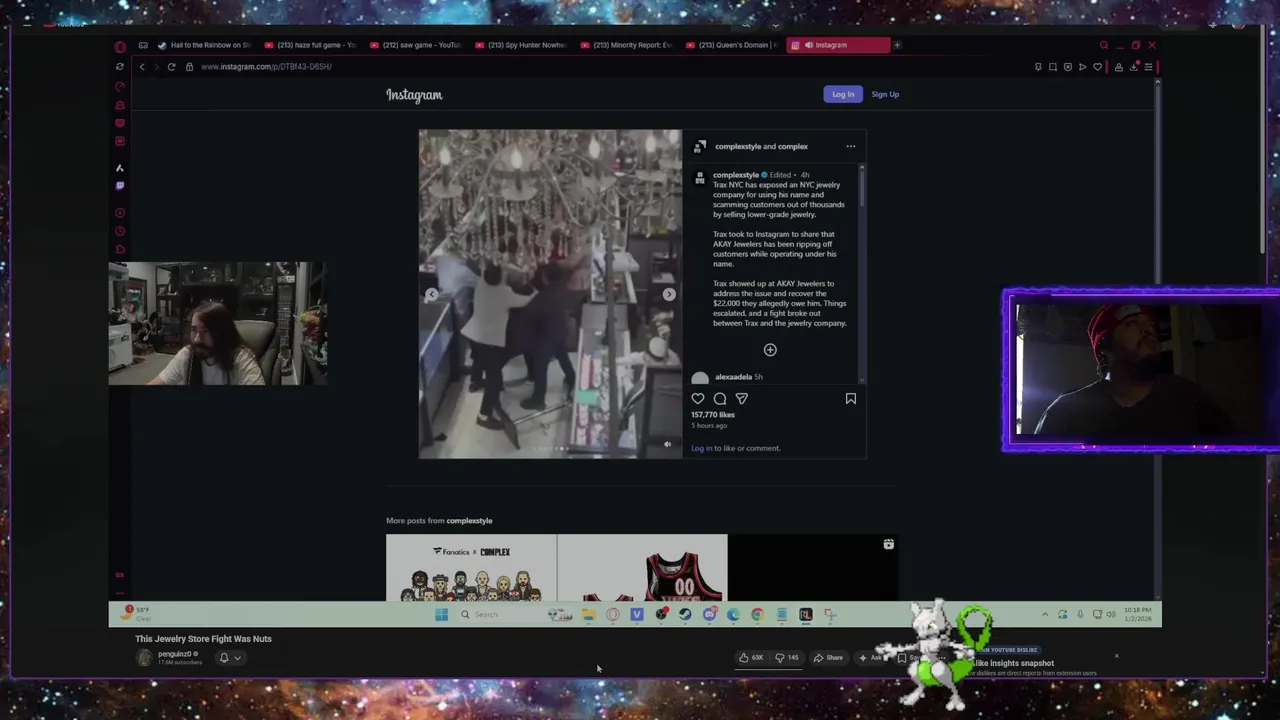Click complexstyle under More posts from
Viewport: 1280px width, 720px height.
[x=469, y=521]
